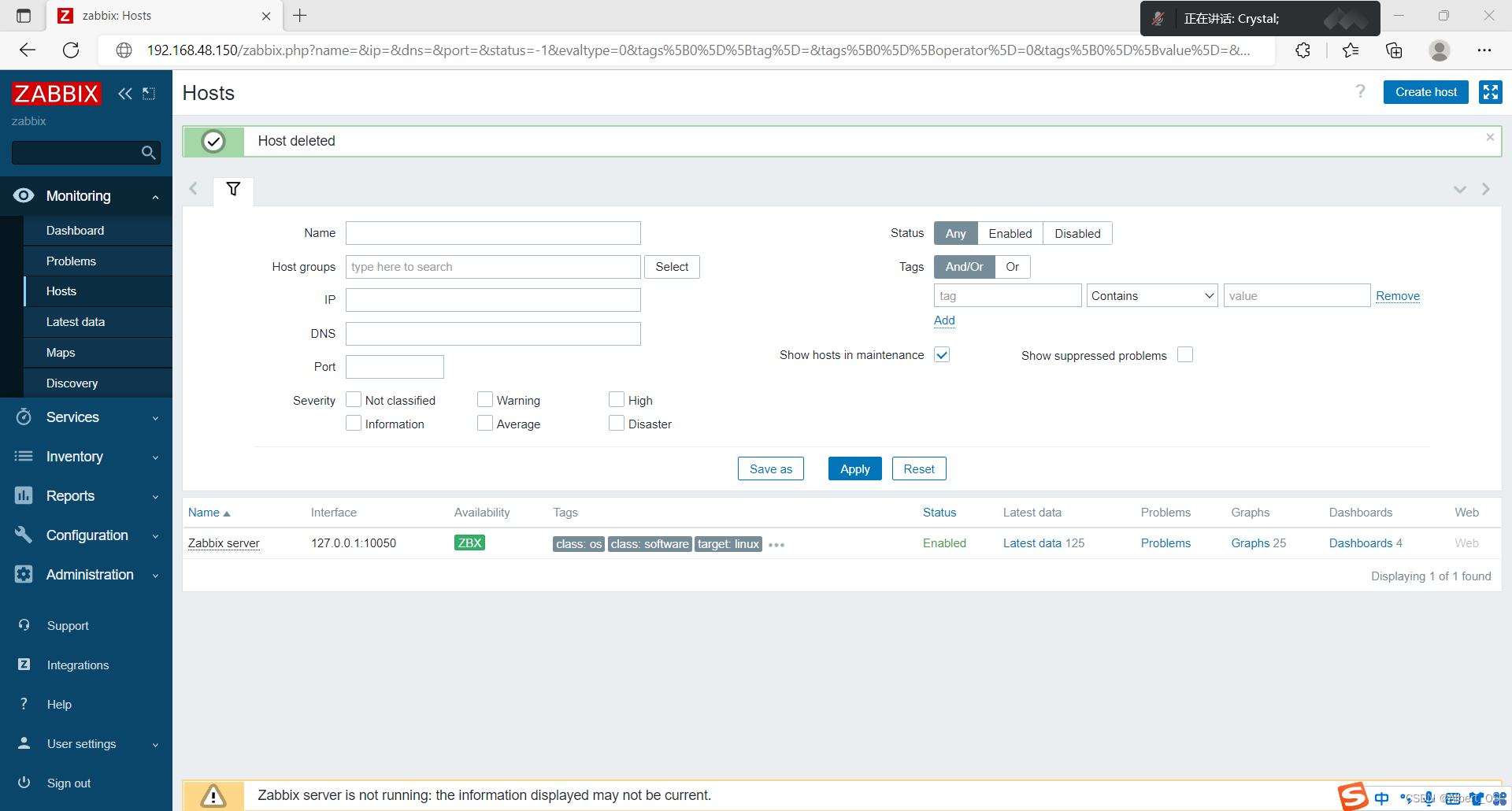Enable Show suppressed problems checkbox

tap(1185, 354)
